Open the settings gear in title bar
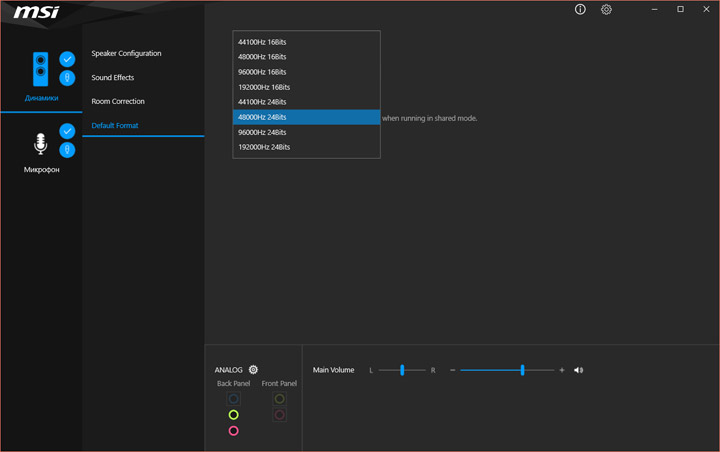The height and width of the screenshot is (452, 720). coord(606,10)
